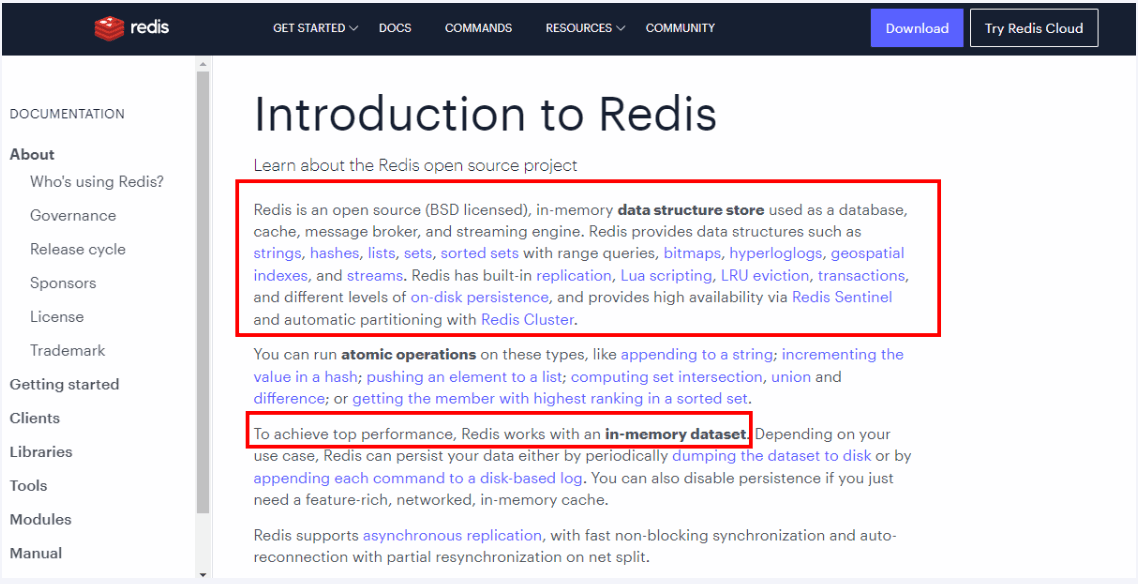Screen dimensions: 1138x584
Task: Open the asynchronous replication link
Action: tap(452, 536)
